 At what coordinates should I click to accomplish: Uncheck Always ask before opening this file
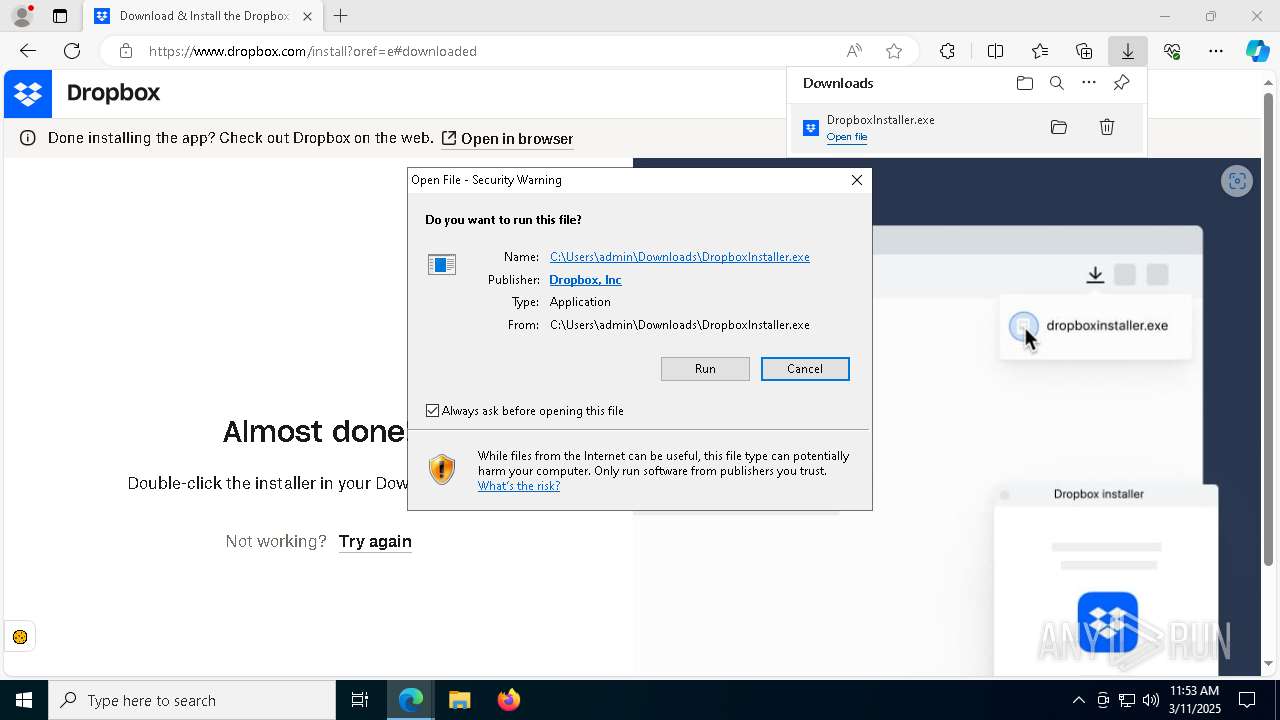click(433, 411)
